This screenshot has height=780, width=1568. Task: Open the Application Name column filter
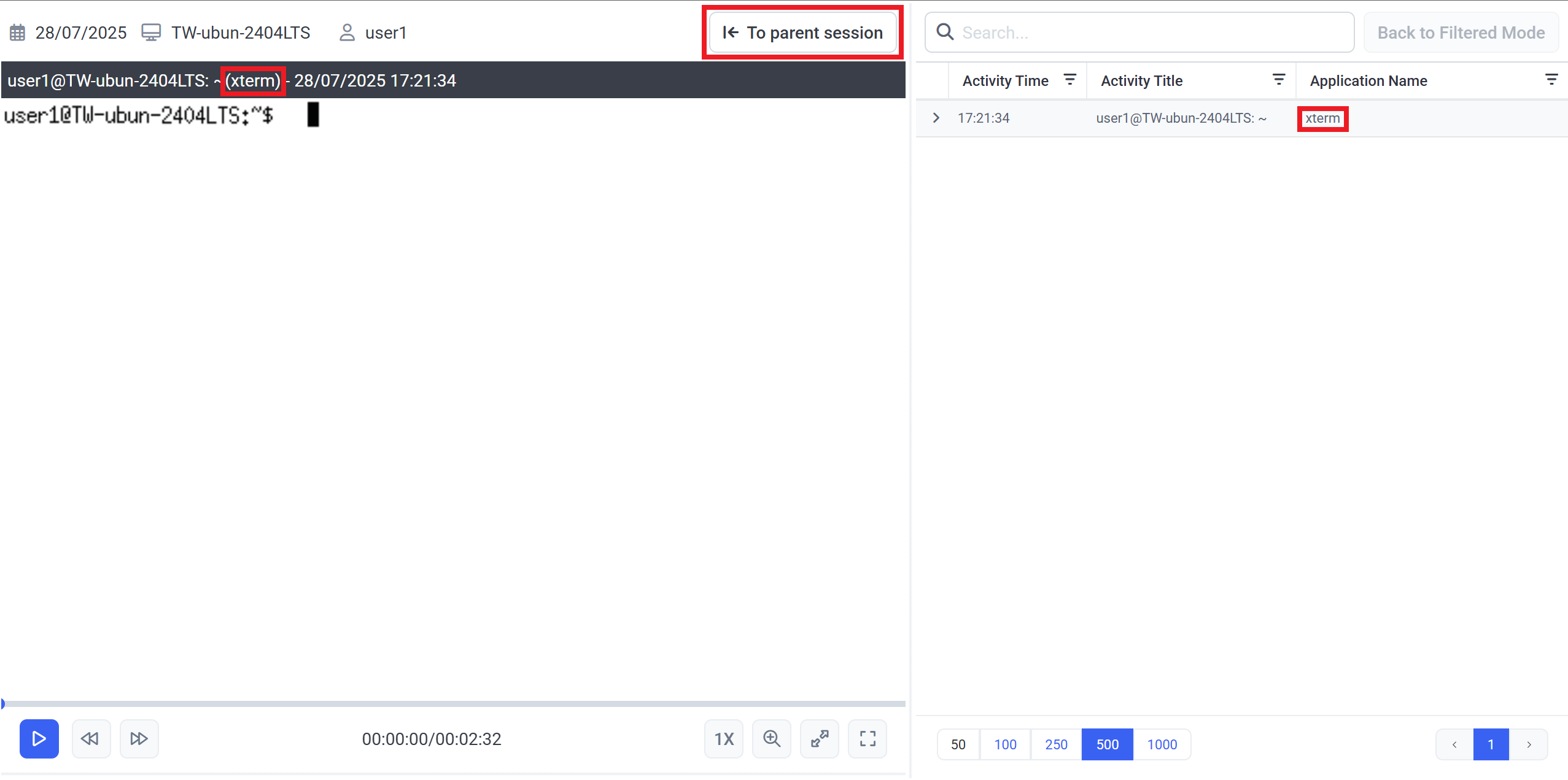[1551, 80]
